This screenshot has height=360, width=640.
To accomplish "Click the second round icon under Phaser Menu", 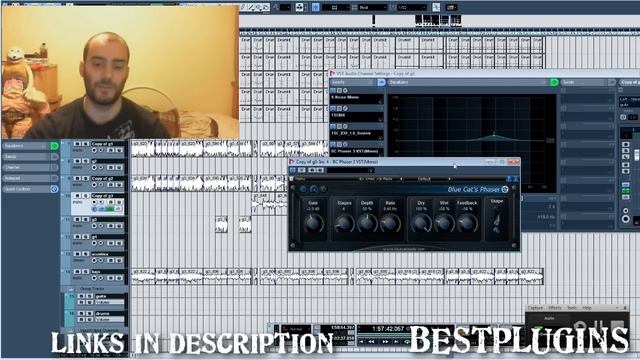I will click(x=313, y=189).
